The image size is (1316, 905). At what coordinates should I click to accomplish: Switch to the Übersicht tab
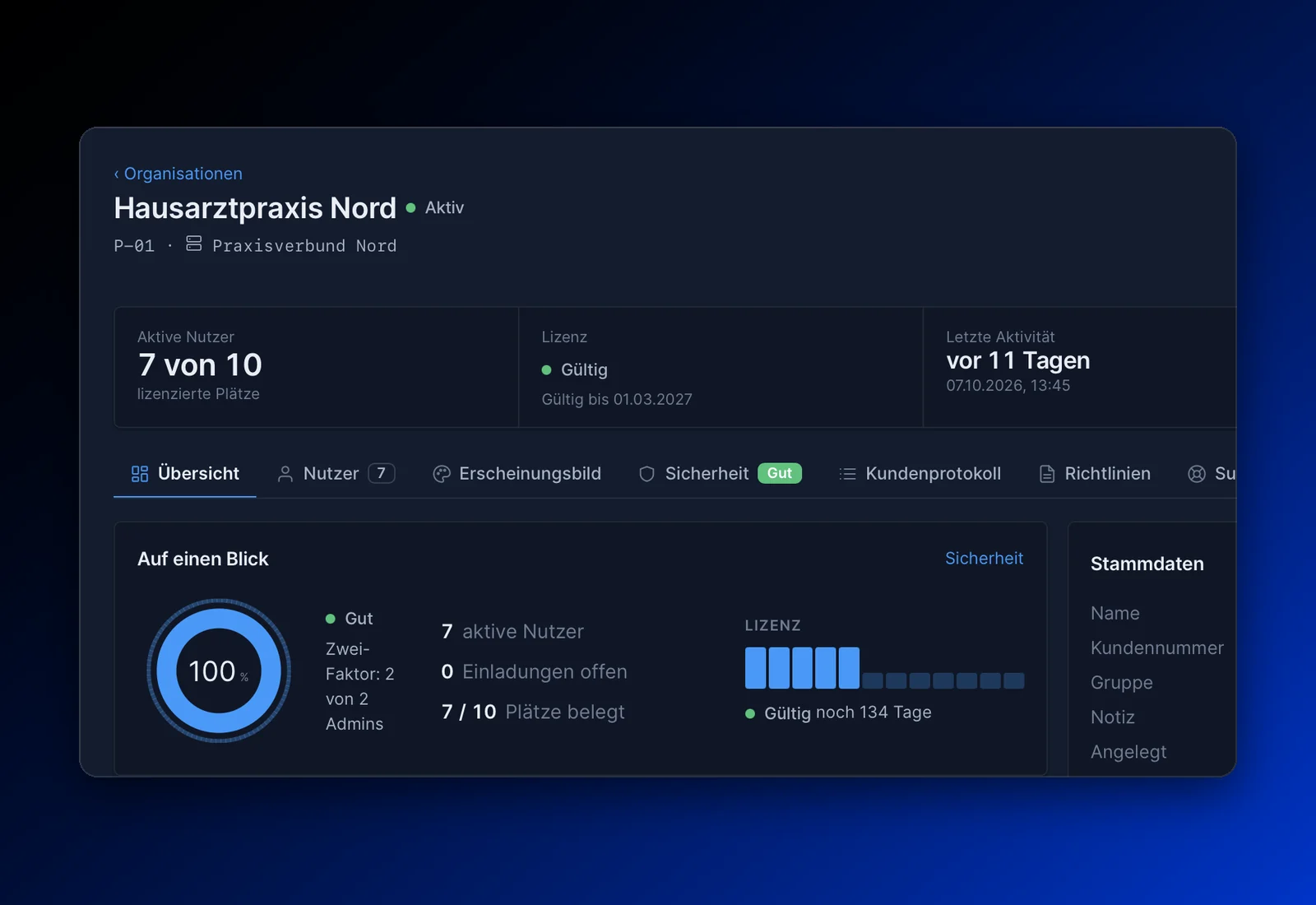click(185, 474)
